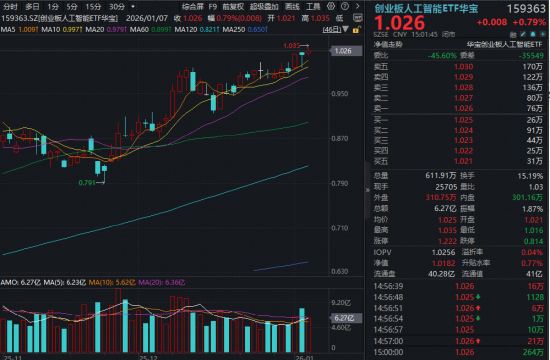Open the 画线 drawing tools

292,7
